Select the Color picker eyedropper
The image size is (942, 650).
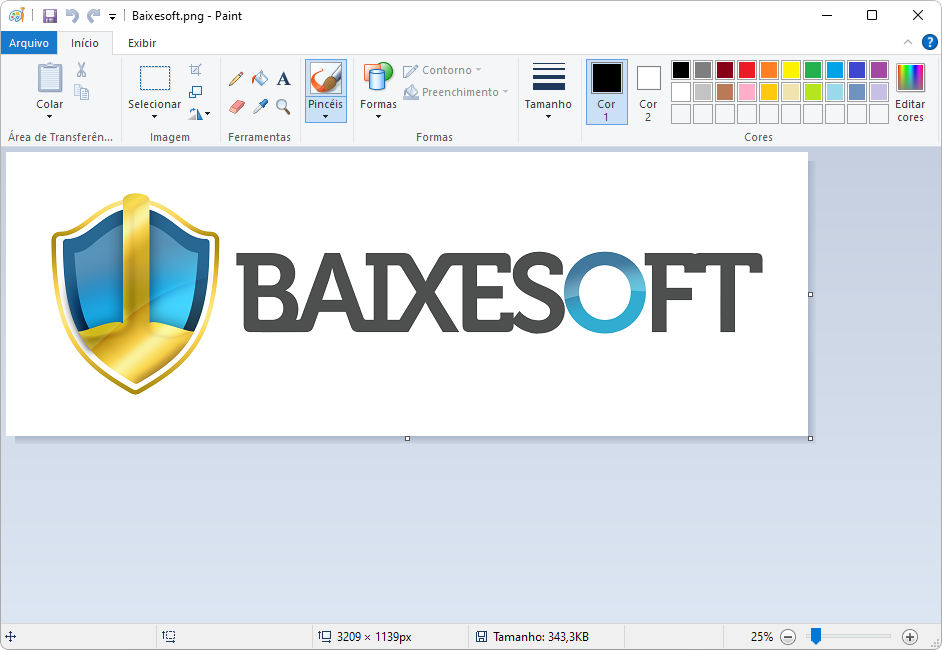(260, 107)
